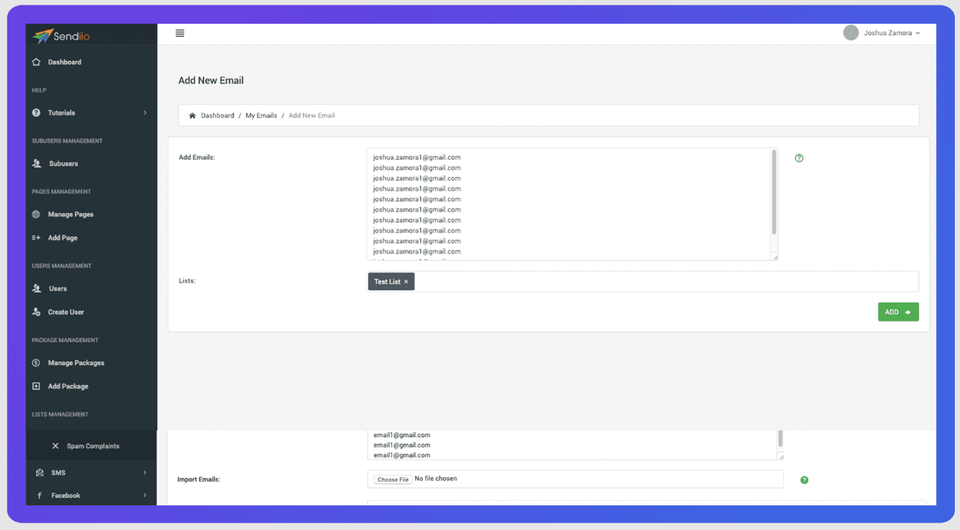
Task: Open Spam Complaints in sidebar
Action: [x=91, y=446]
